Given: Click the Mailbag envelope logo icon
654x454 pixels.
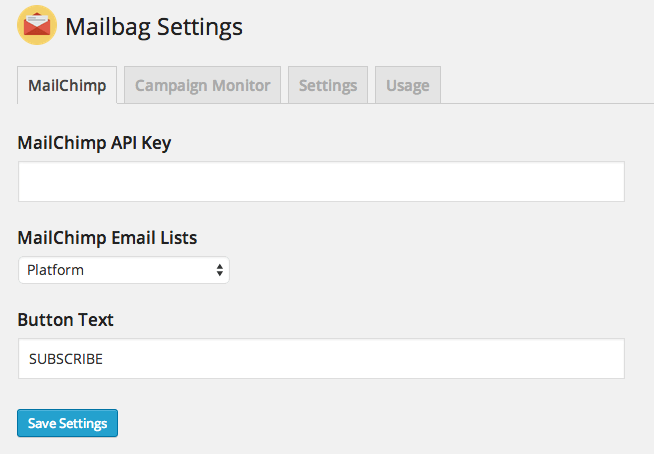Looking at the screenshot, I should click(37, 26).
